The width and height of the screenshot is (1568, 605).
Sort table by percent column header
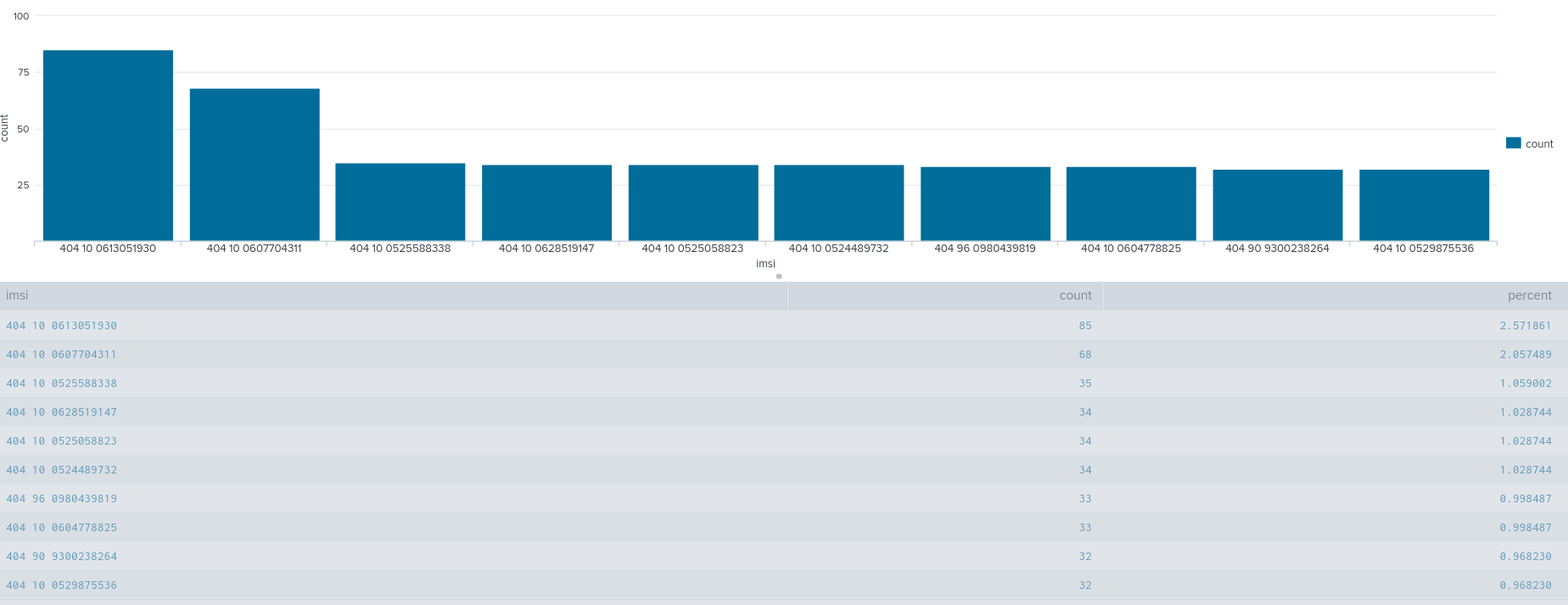1529,295
